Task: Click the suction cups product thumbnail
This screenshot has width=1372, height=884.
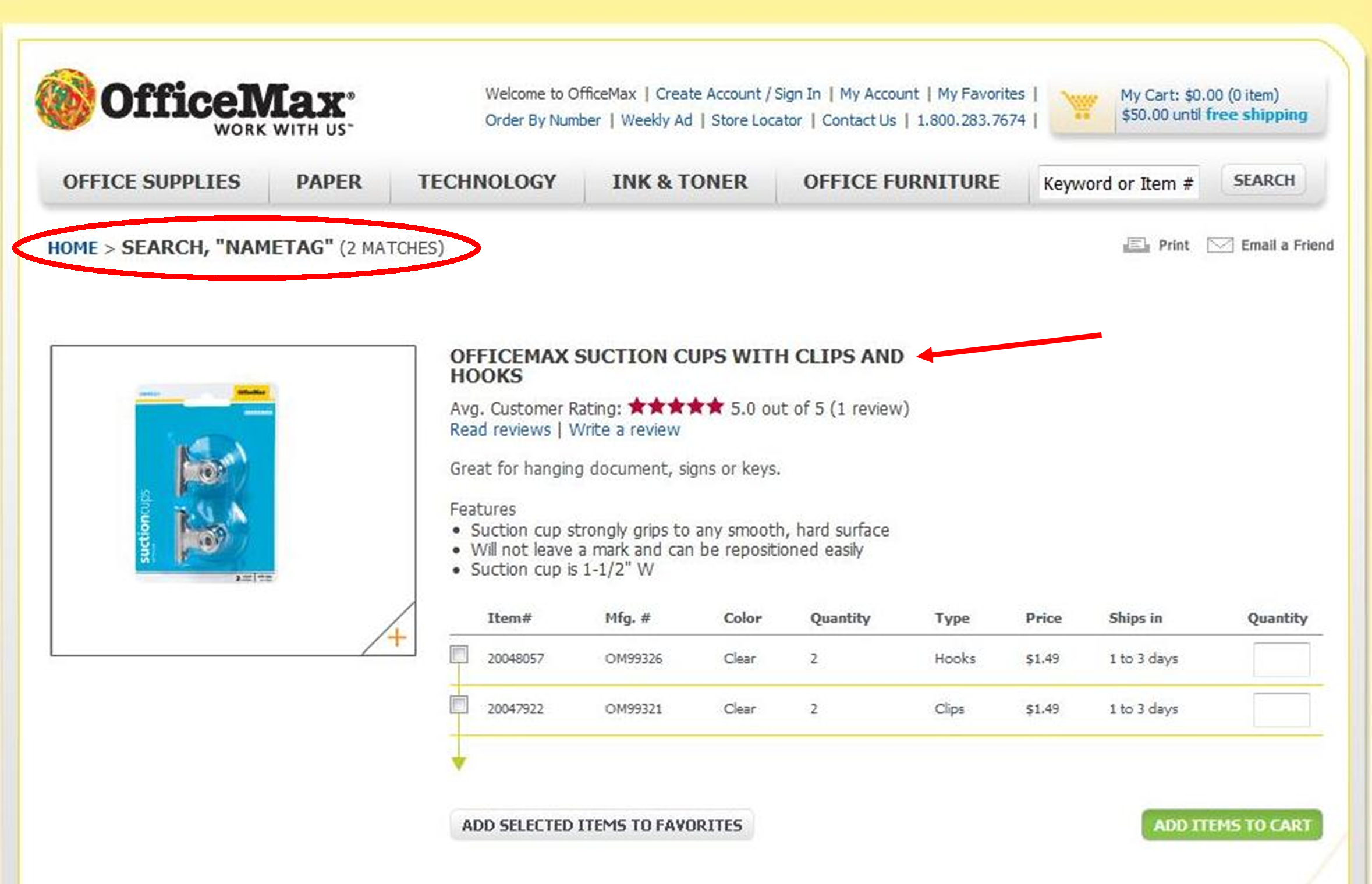Action: pyautogui.click(x=205, y=483)
